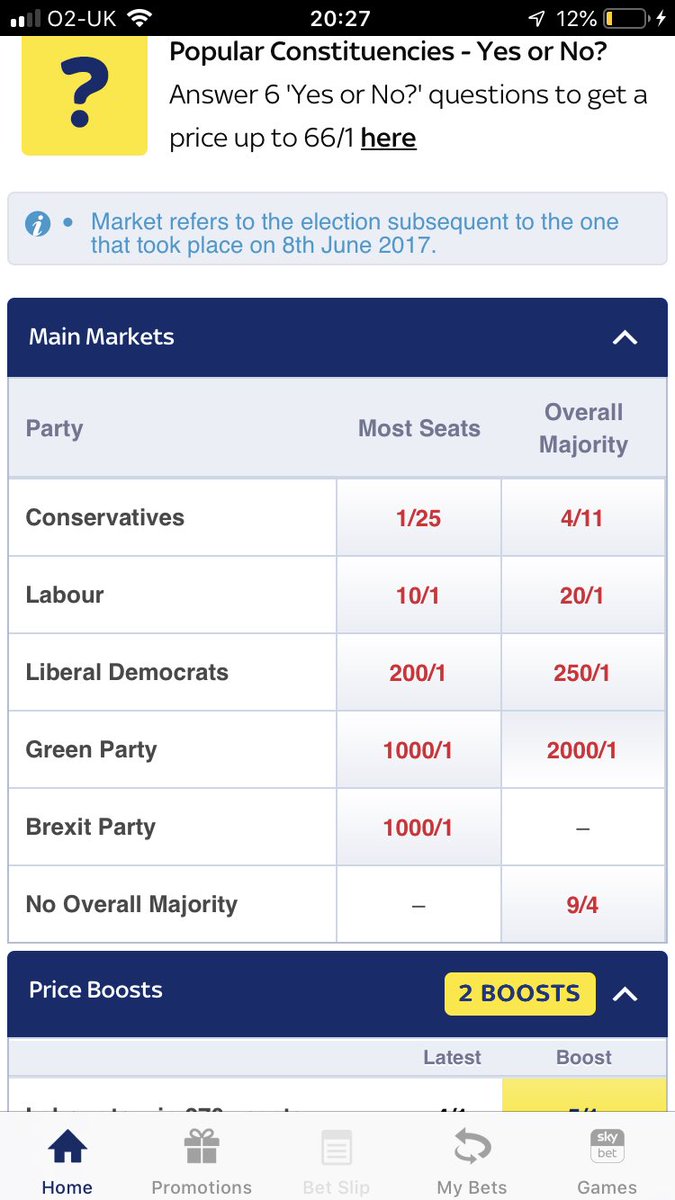Select No Overall Majority 9/4 odds

click(x=583, y=905)
